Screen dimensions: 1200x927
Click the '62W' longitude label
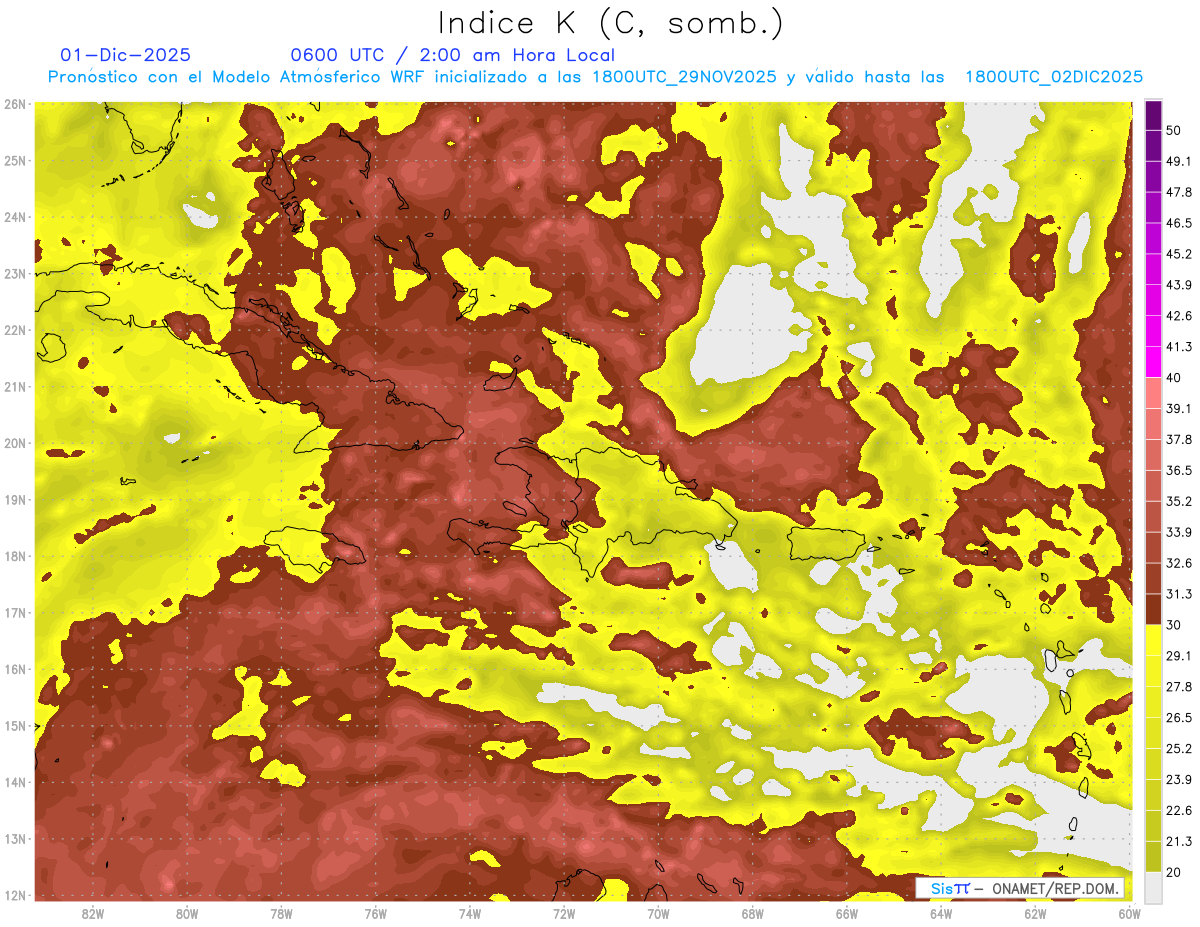(x=1035, y=914)
